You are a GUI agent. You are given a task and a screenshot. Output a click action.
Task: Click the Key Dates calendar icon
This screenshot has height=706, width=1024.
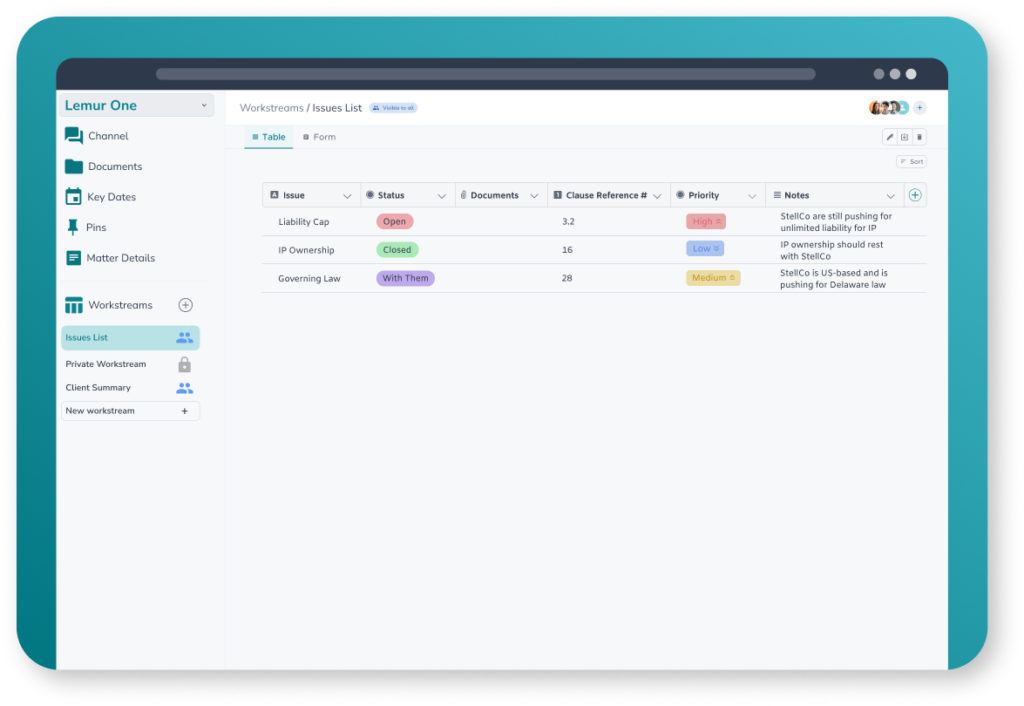click(x=74, y=197)
